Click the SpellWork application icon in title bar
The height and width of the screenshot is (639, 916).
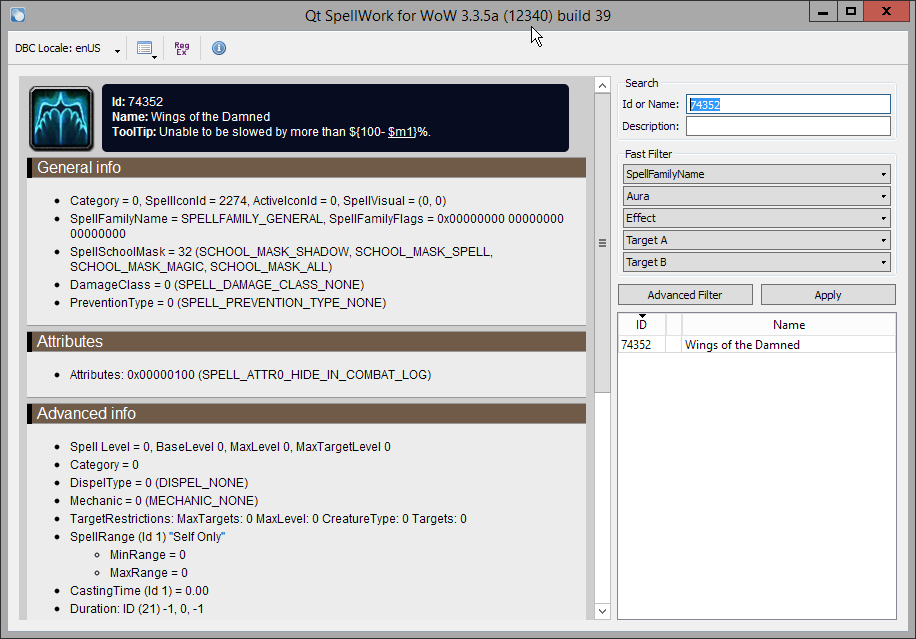(x=18, y=15)
